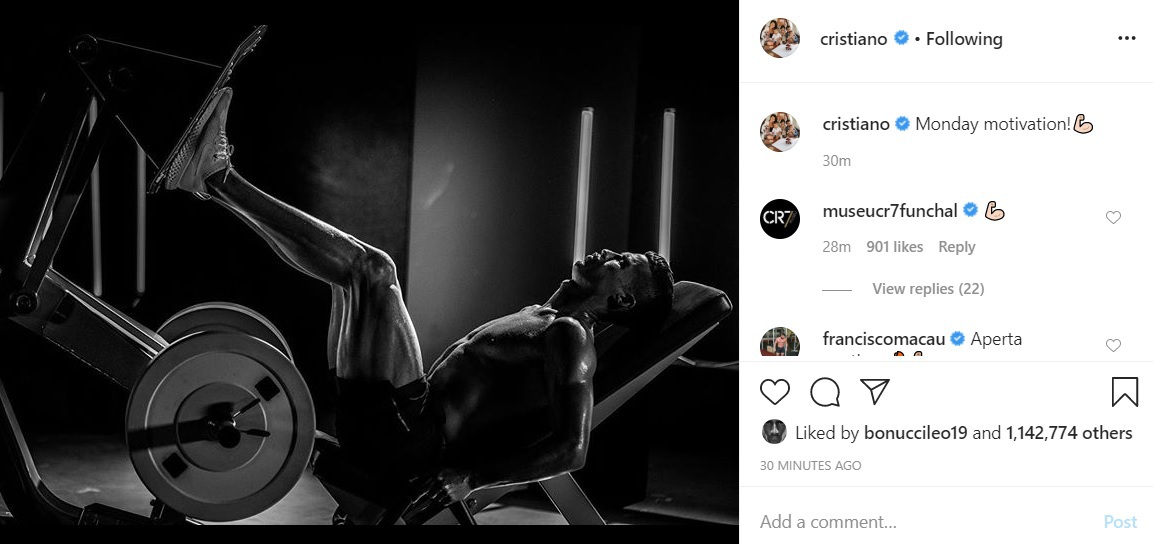Show the 901 likes on the comment

894,247
